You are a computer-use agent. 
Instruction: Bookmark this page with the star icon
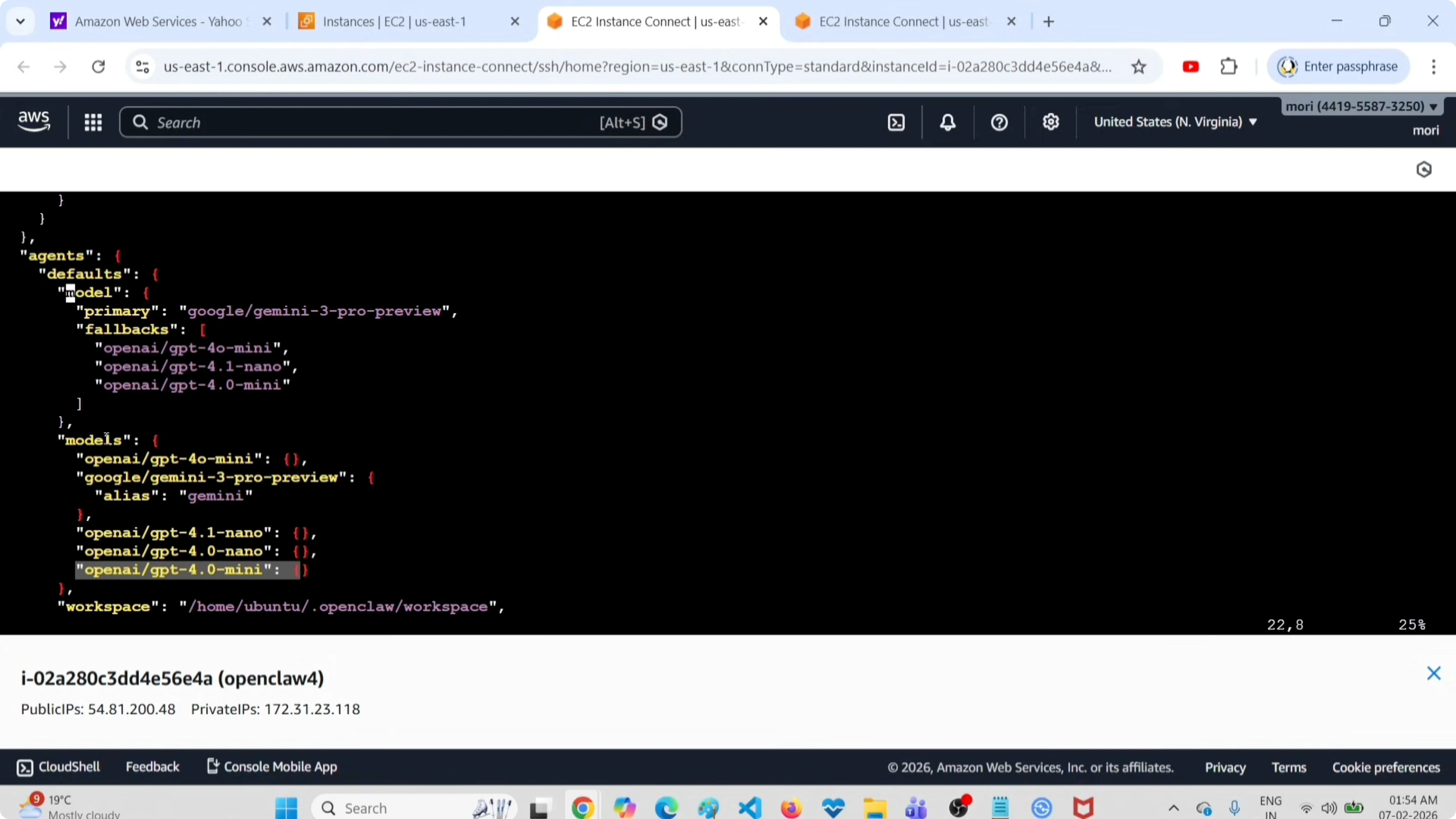pos(1138,67)
